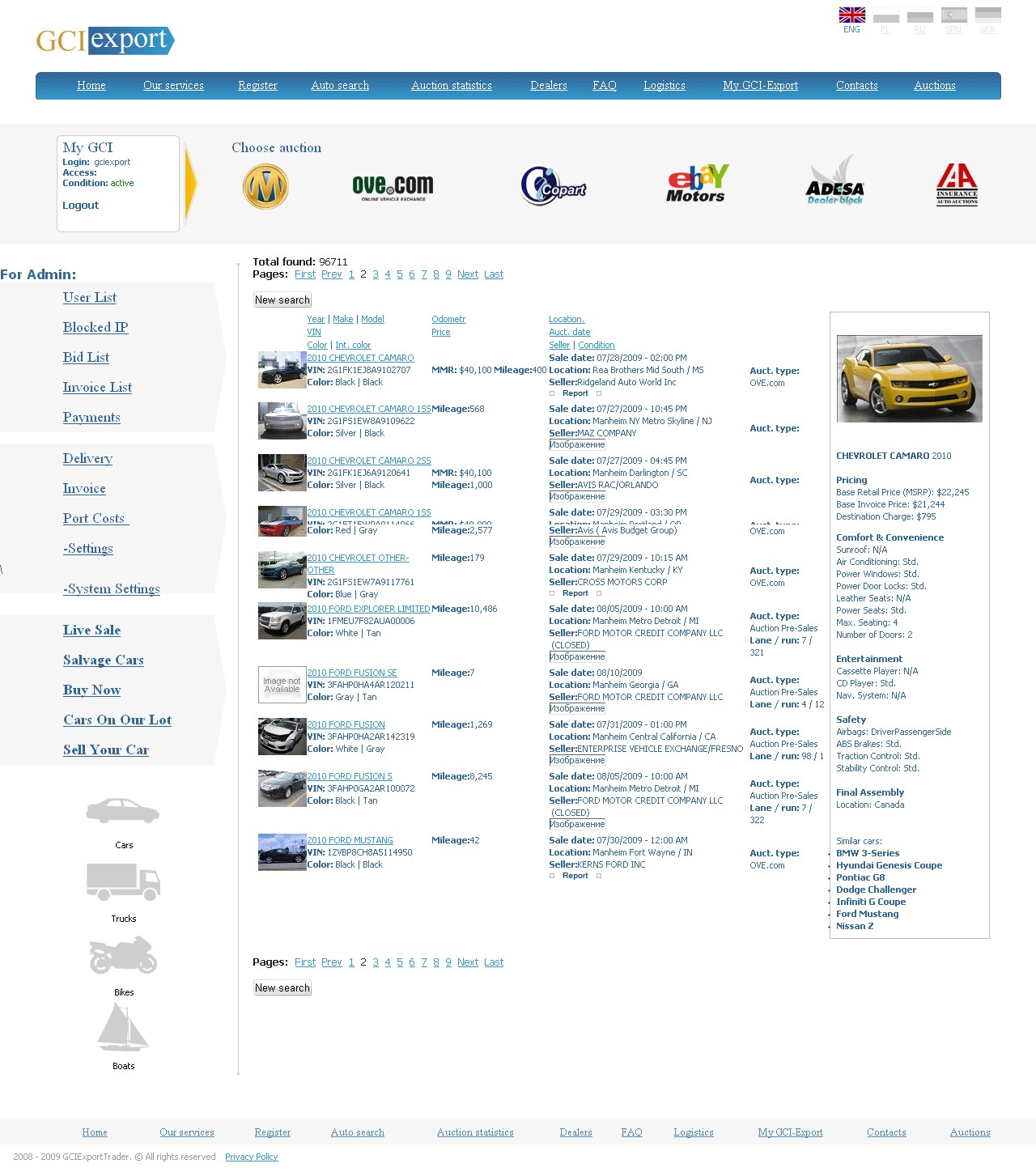Open Privacy Policy in the footer
Image resolution: width=1036 pixels, height=1172 pixels.
tap(251, 1157)
